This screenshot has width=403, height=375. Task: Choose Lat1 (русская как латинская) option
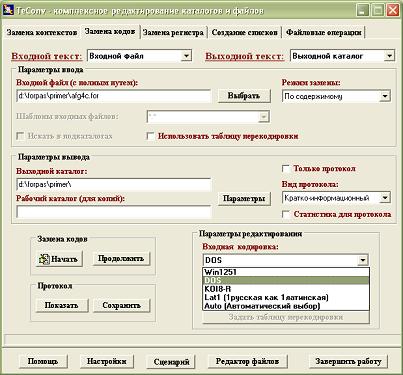point(286,297)
